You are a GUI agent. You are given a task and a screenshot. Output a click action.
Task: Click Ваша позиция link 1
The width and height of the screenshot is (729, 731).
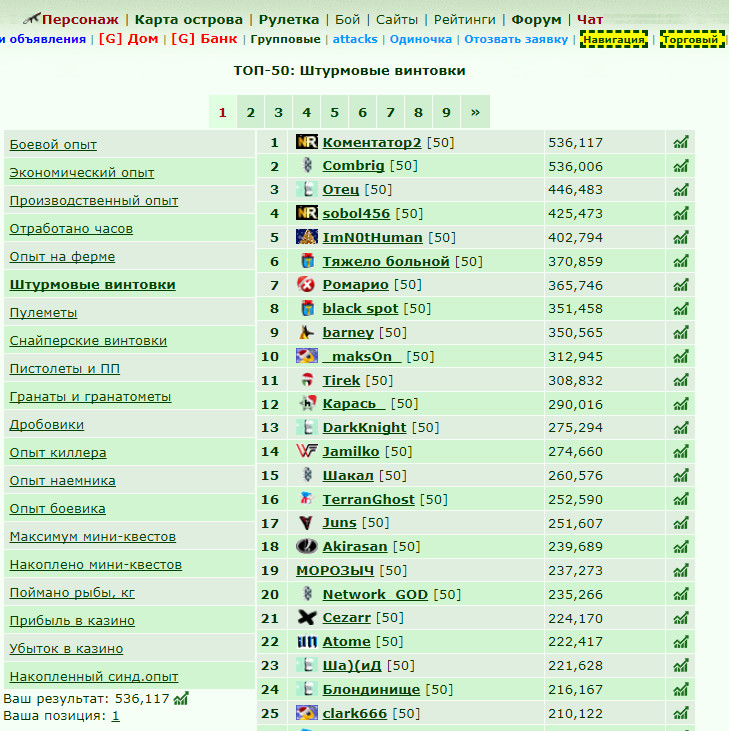[x=115, y=716]
